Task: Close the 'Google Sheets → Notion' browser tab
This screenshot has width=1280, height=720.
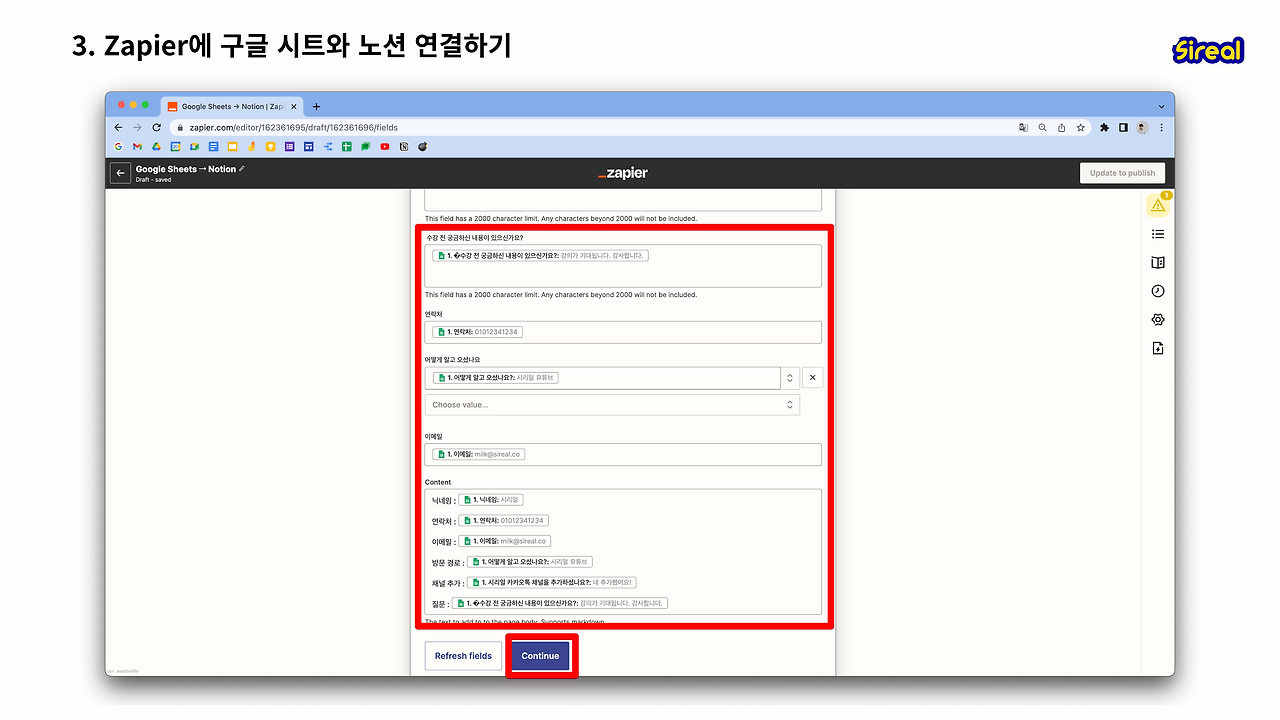Action: click(x=292, y=106)
